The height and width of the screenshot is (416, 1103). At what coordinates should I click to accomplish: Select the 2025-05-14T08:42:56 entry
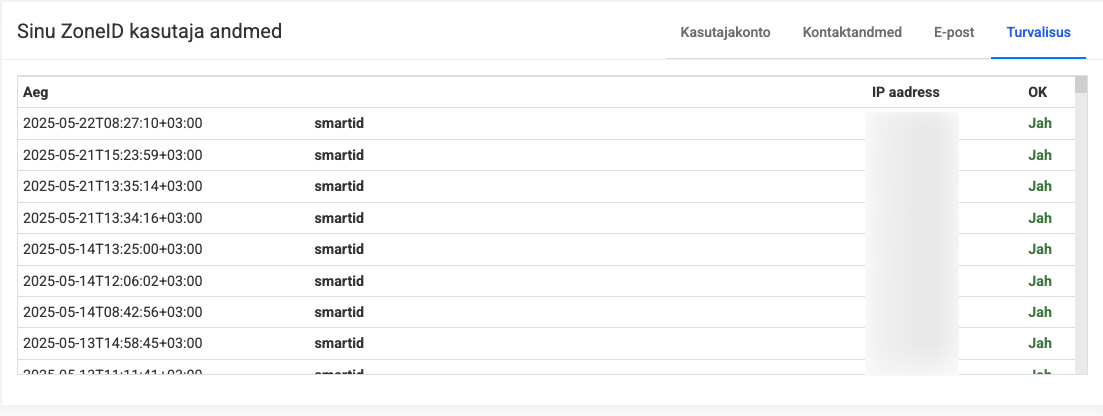point(112,312)
